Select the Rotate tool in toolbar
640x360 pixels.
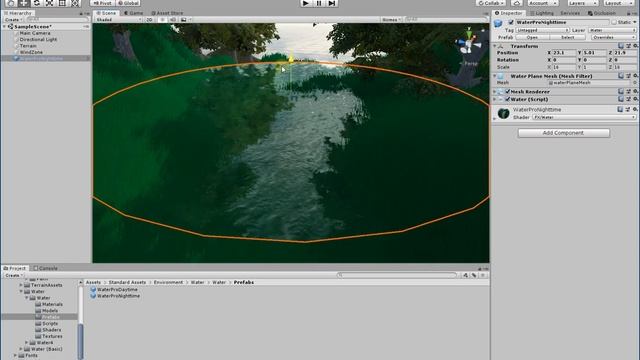pyautogui.click(x=37, y=3)
